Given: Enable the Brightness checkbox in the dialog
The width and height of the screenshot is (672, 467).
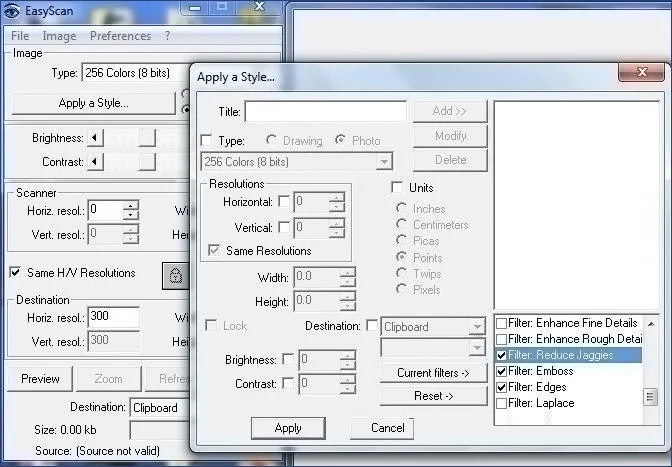Looking at the screenshot, I should pos(288,359).
